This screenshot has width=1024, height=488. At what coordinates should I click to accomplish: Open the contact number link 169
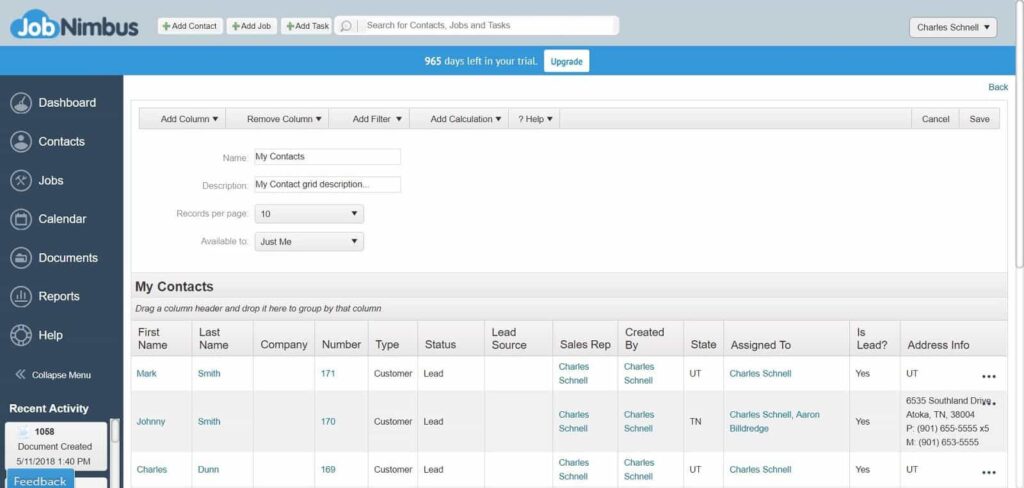point(328,469)
